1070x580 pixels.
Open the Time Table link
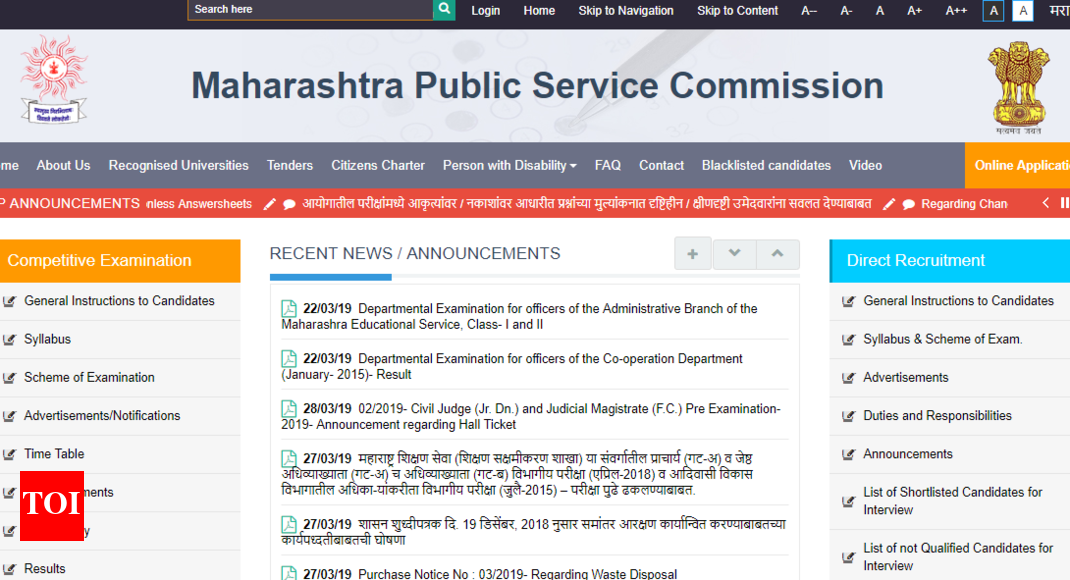pyautogui.click(x=54, y=454)
